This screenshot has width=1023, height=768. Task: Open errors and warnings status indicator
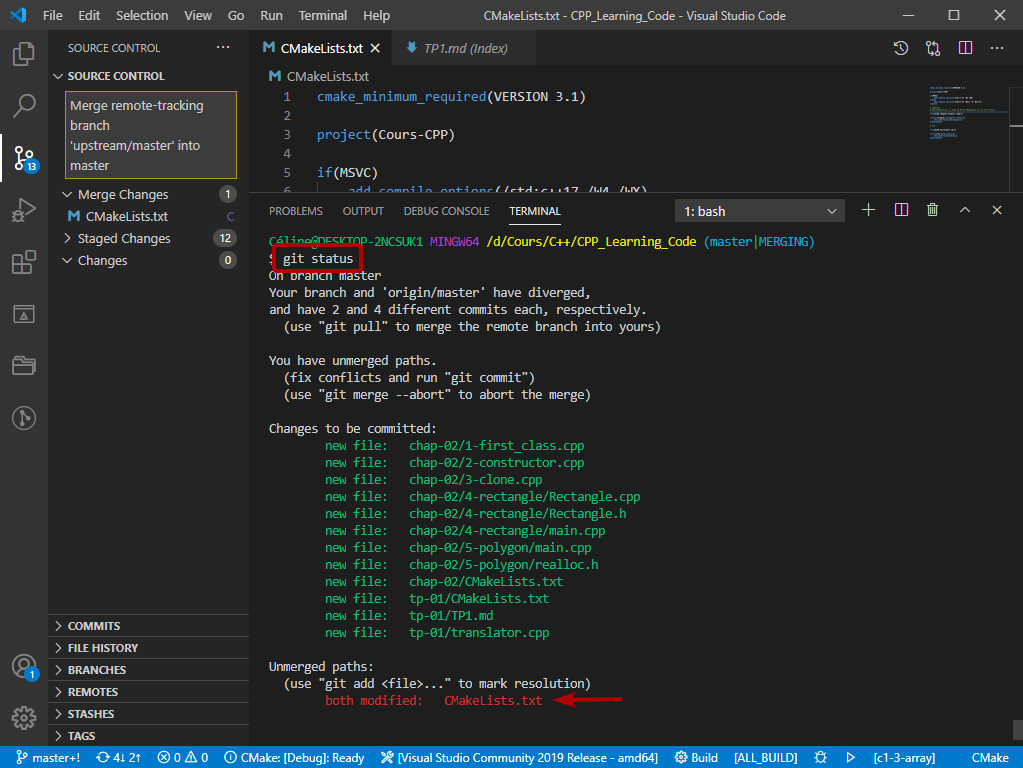pyautogui.click(x=183, y=758)
